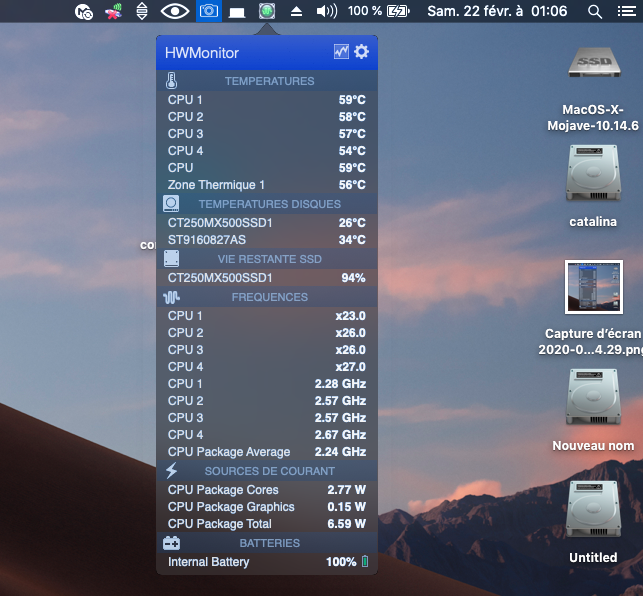The height and width of the screenshot is (596, 643).
Task: Click the battery status 100 % indicator
Action: [379, 11]
